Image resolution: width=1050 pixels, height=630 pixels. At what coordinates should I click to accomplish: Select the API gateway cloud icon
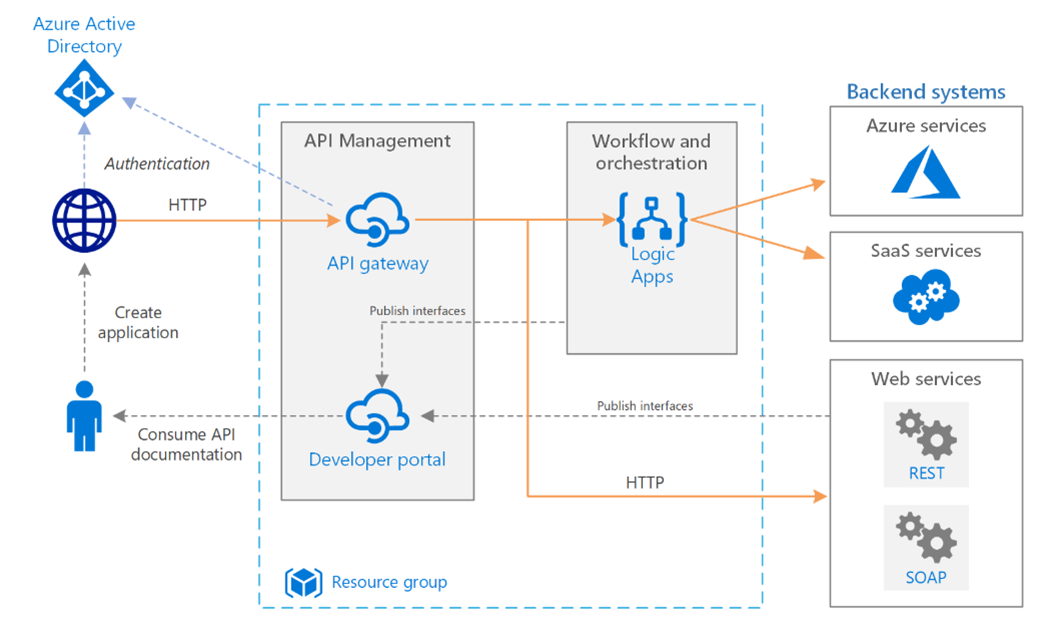coord(378,220)
